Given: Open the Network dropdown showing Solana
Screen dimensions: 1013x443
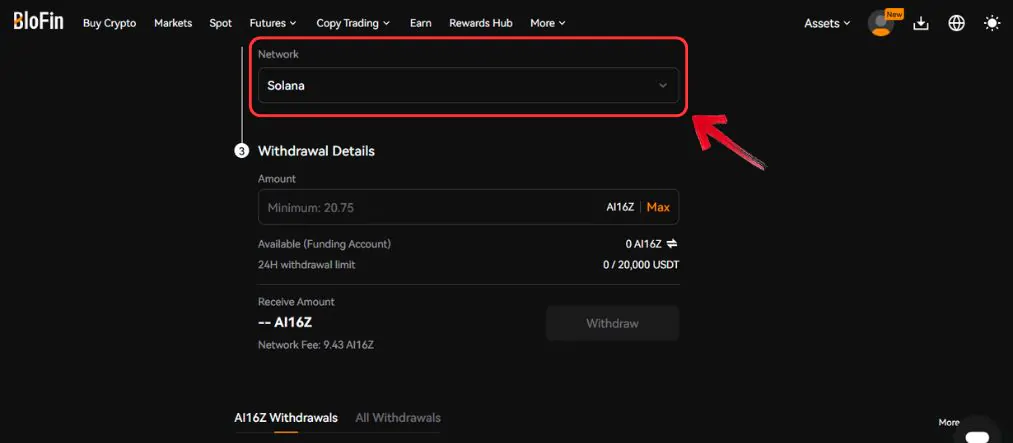Looking at the screenshot, I should click(x=468, y=85).
